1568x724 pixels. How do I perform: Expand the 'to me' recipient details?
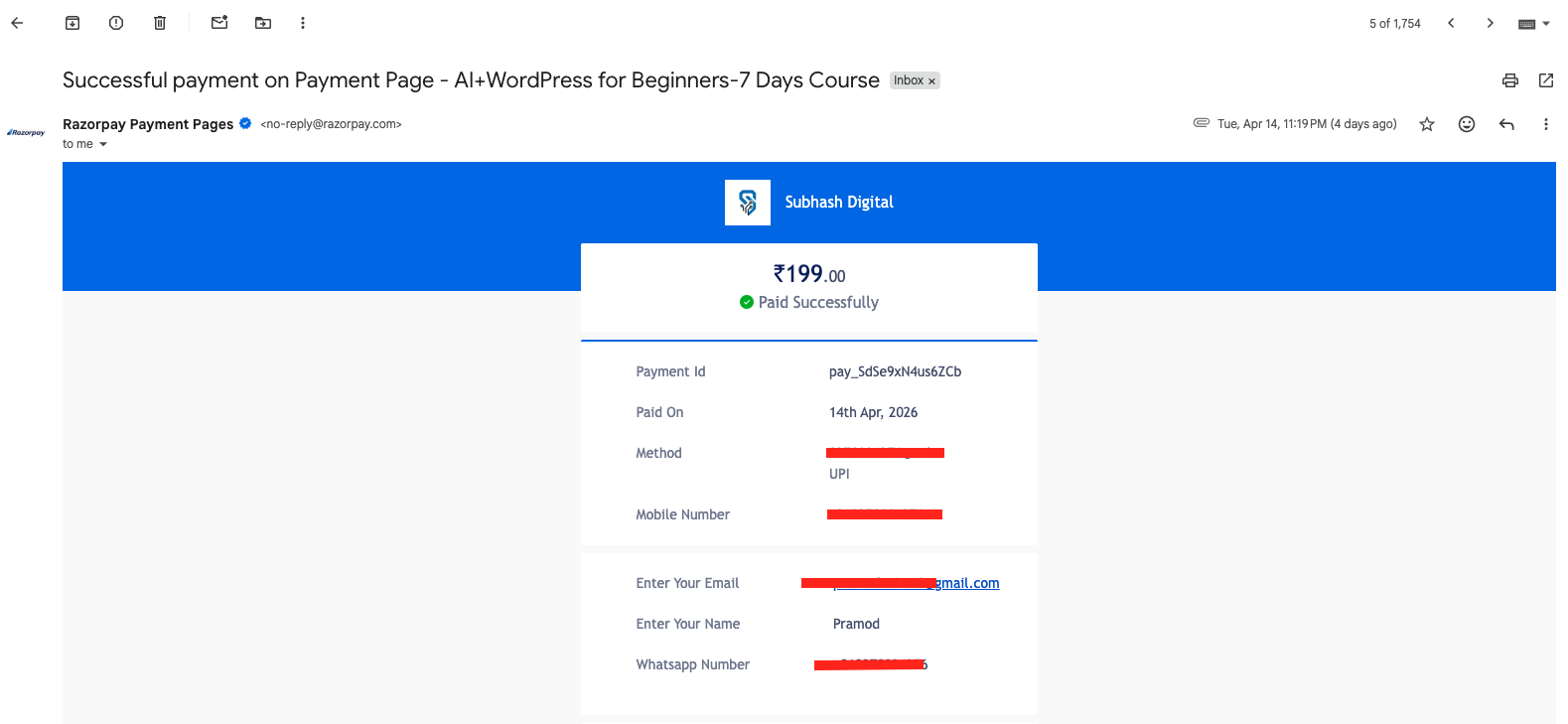tap(102, 145)
